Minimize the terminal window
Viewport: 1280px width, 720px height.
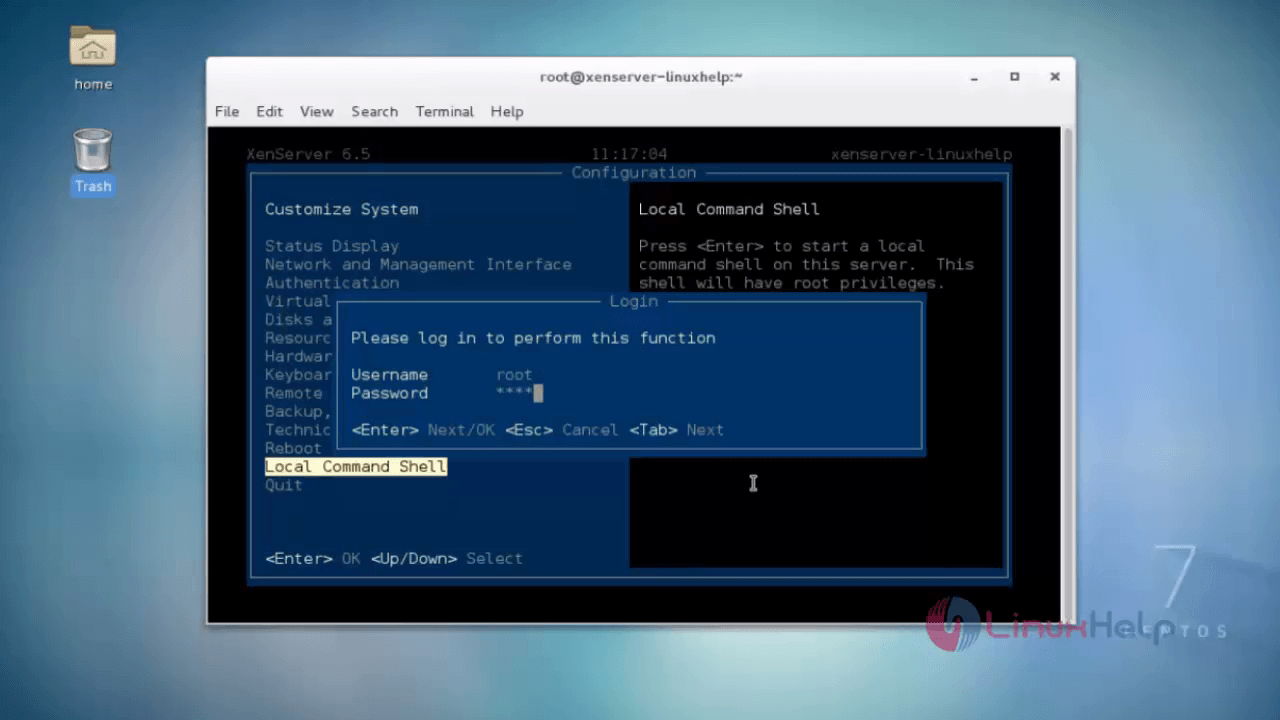point(974,77)
